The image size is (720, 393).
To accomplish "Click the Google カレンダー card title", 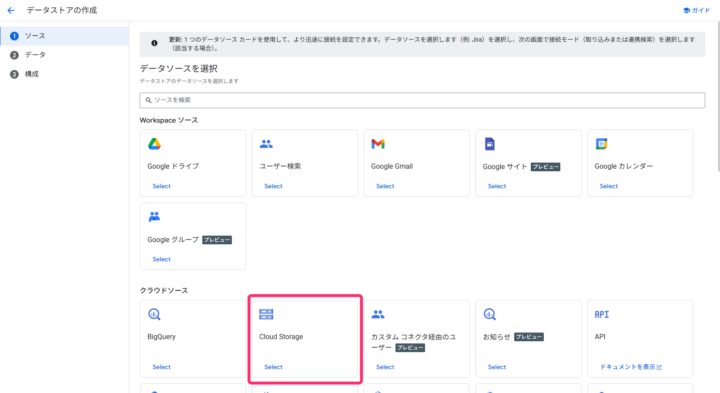I will pos(624,166).
